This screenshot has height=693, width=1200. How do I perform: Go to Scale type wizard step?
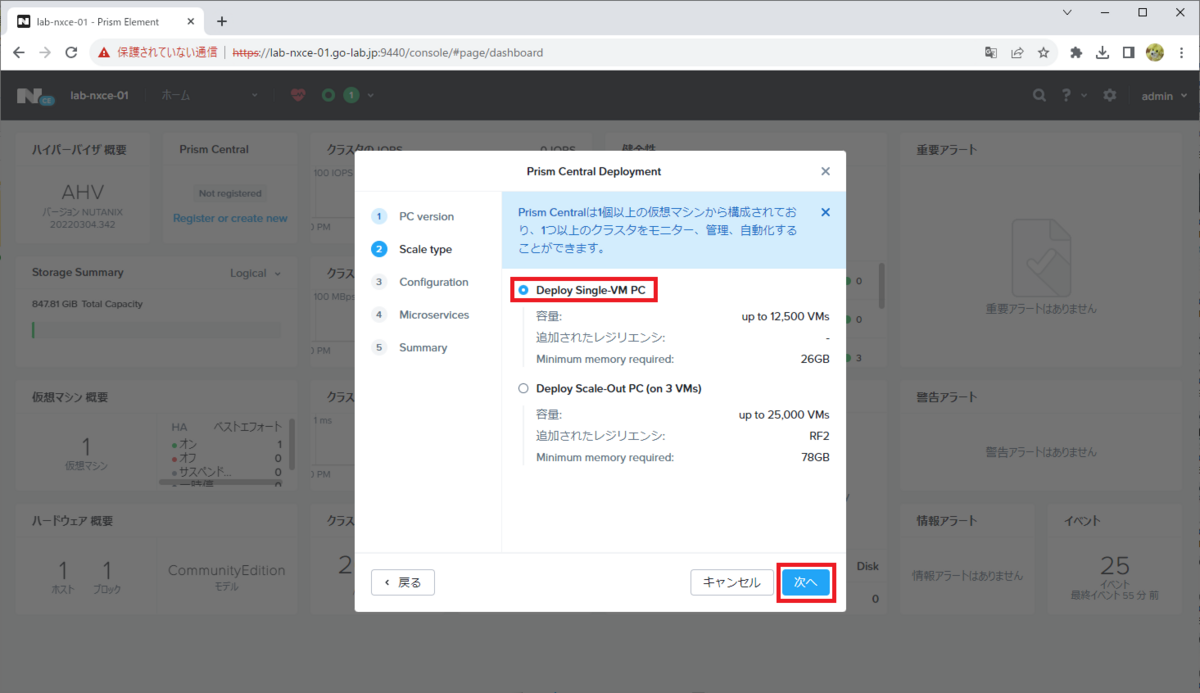coord(411,249)
